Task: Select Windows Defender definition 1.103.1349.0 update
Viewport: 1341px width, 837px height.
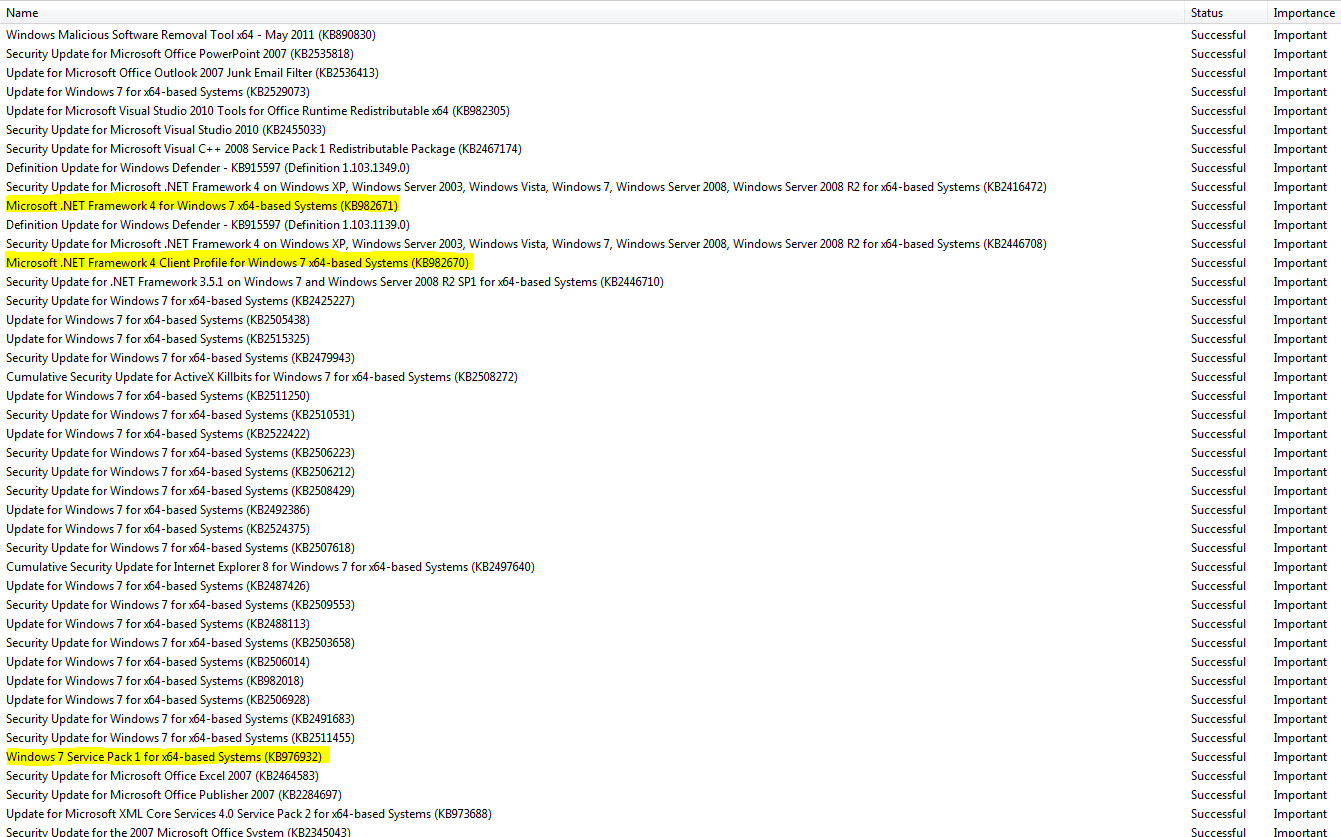Action: pyautogui.click(x=207, y=168)
